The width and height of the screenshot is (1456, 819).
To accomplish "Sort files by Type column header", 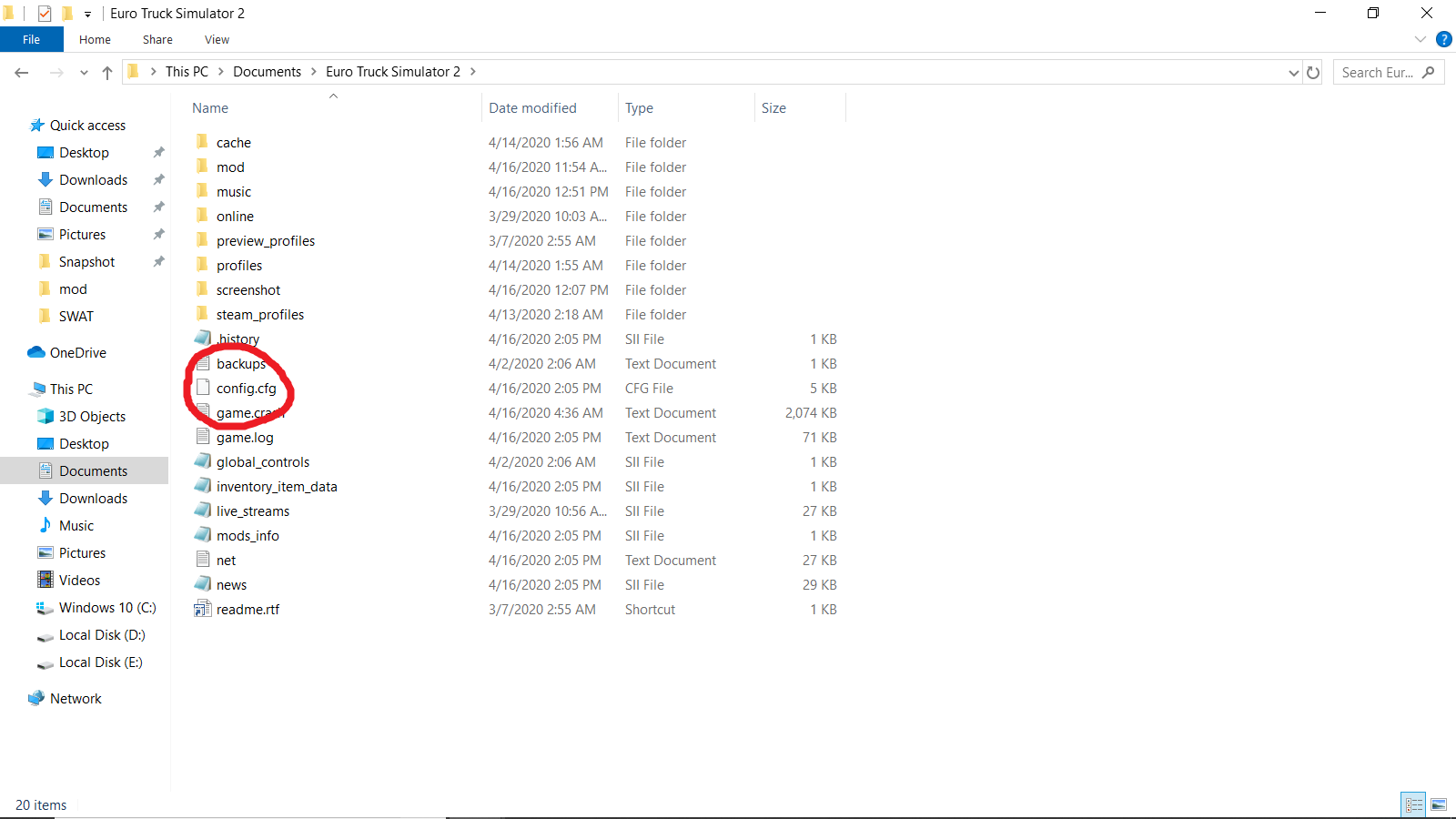I will (639, 107).
